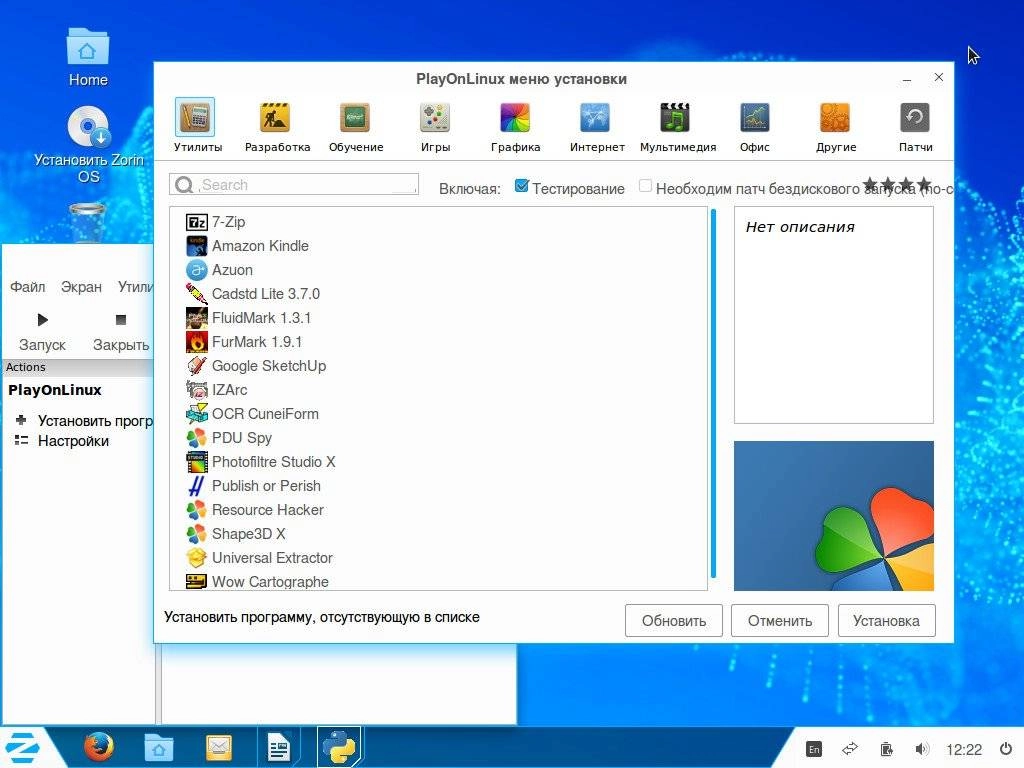Viewport: 1024px width, 768px height.
Task: Click the OCR CuneiForm icon
Action: point(197,414)
